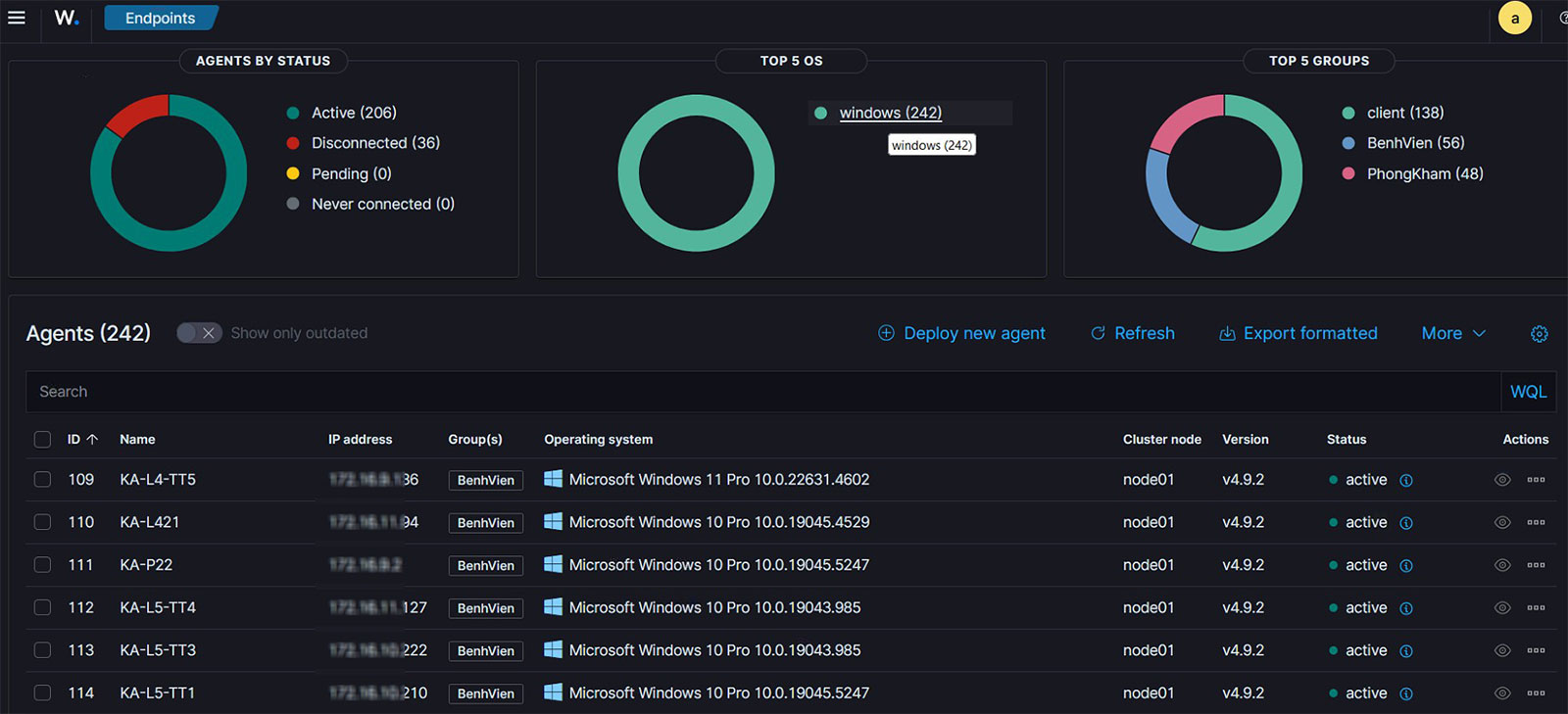Click Windows OS icon in KA-L4-TT5 row
Screen dimensions: 1568x714
pyautogui.click(x=553, y=479)
